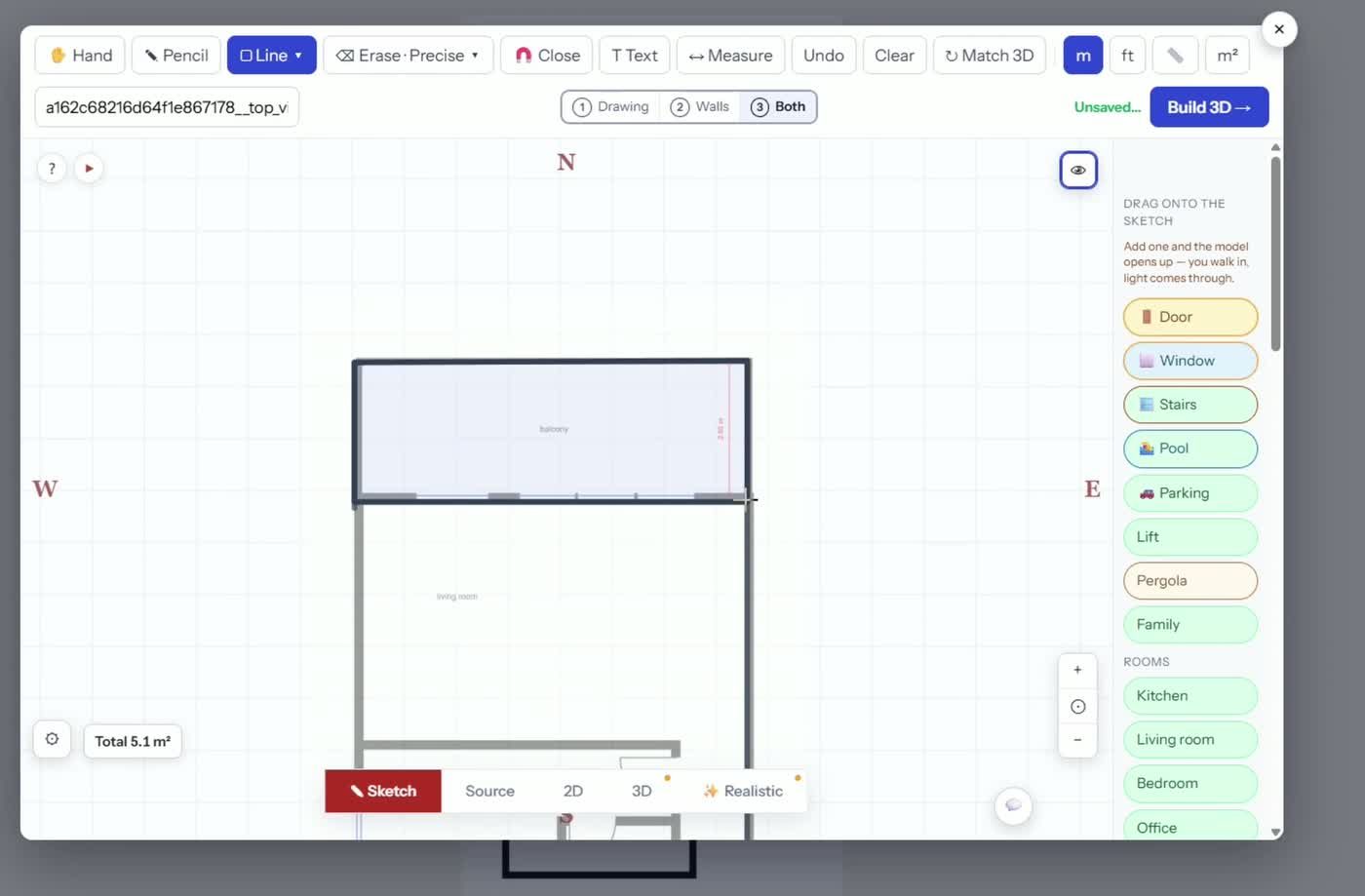Toggle the Close magnet snap tool
Image resolution: width=1365 pixels, height=896 pixels.
pos(547,56)
